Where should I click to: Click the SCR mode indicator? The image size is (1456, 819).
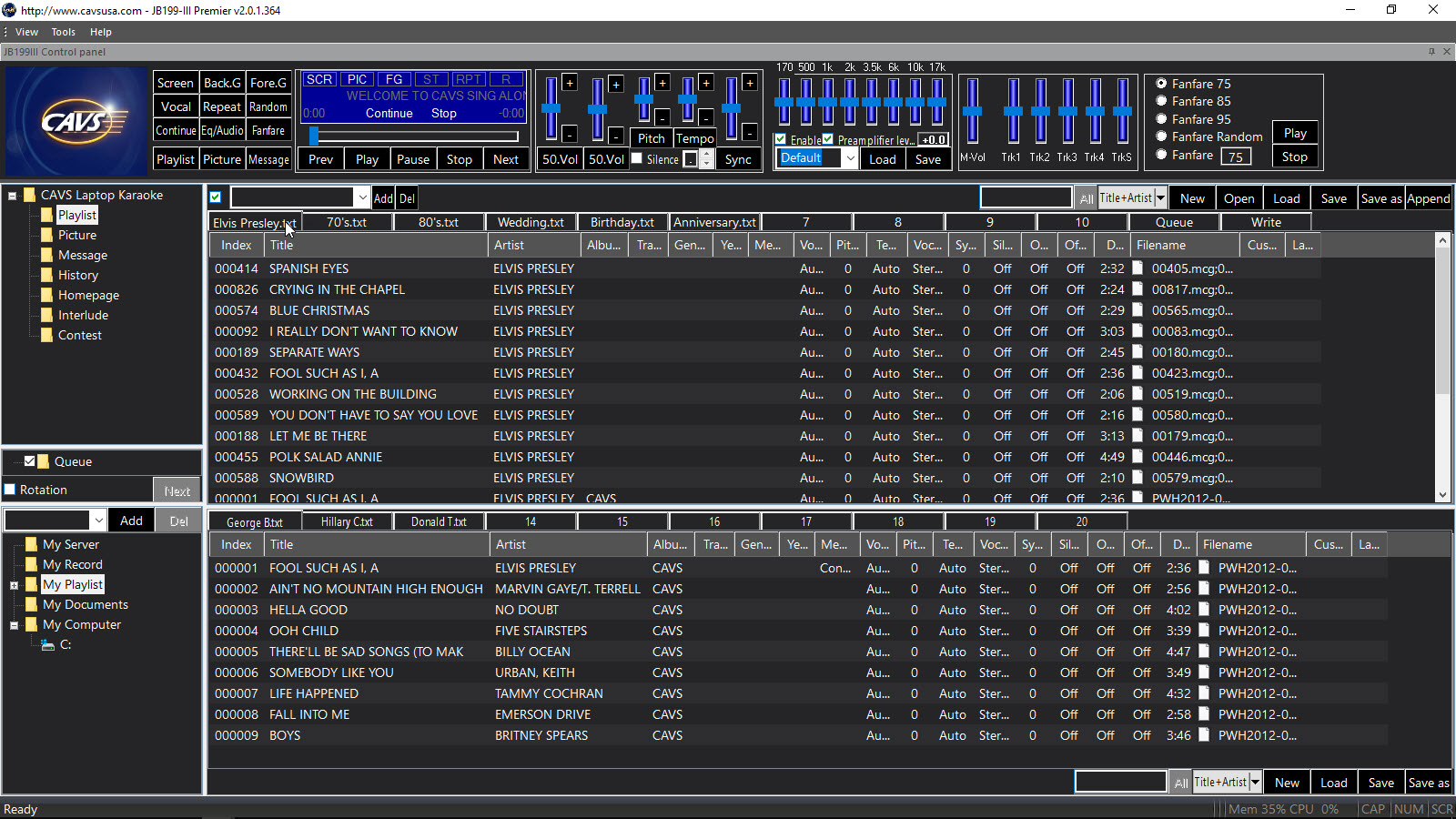tap(318, 79)
